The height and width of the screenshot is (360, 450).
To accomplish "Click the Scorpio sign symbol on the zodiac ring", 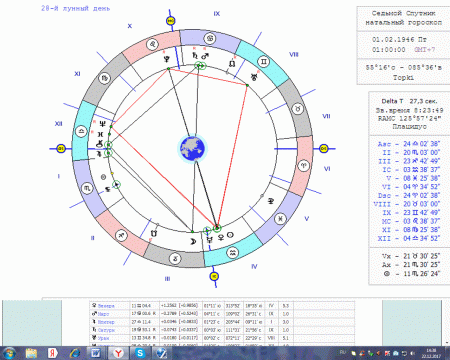I will click(x=87, y=188).
